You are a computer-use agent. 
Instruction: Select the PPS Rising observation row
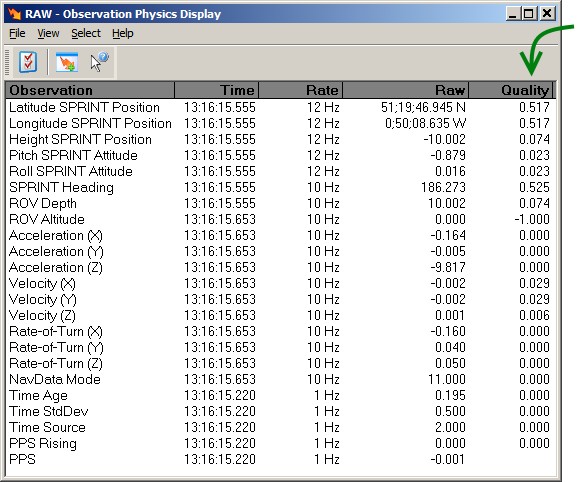pos(280,443)
